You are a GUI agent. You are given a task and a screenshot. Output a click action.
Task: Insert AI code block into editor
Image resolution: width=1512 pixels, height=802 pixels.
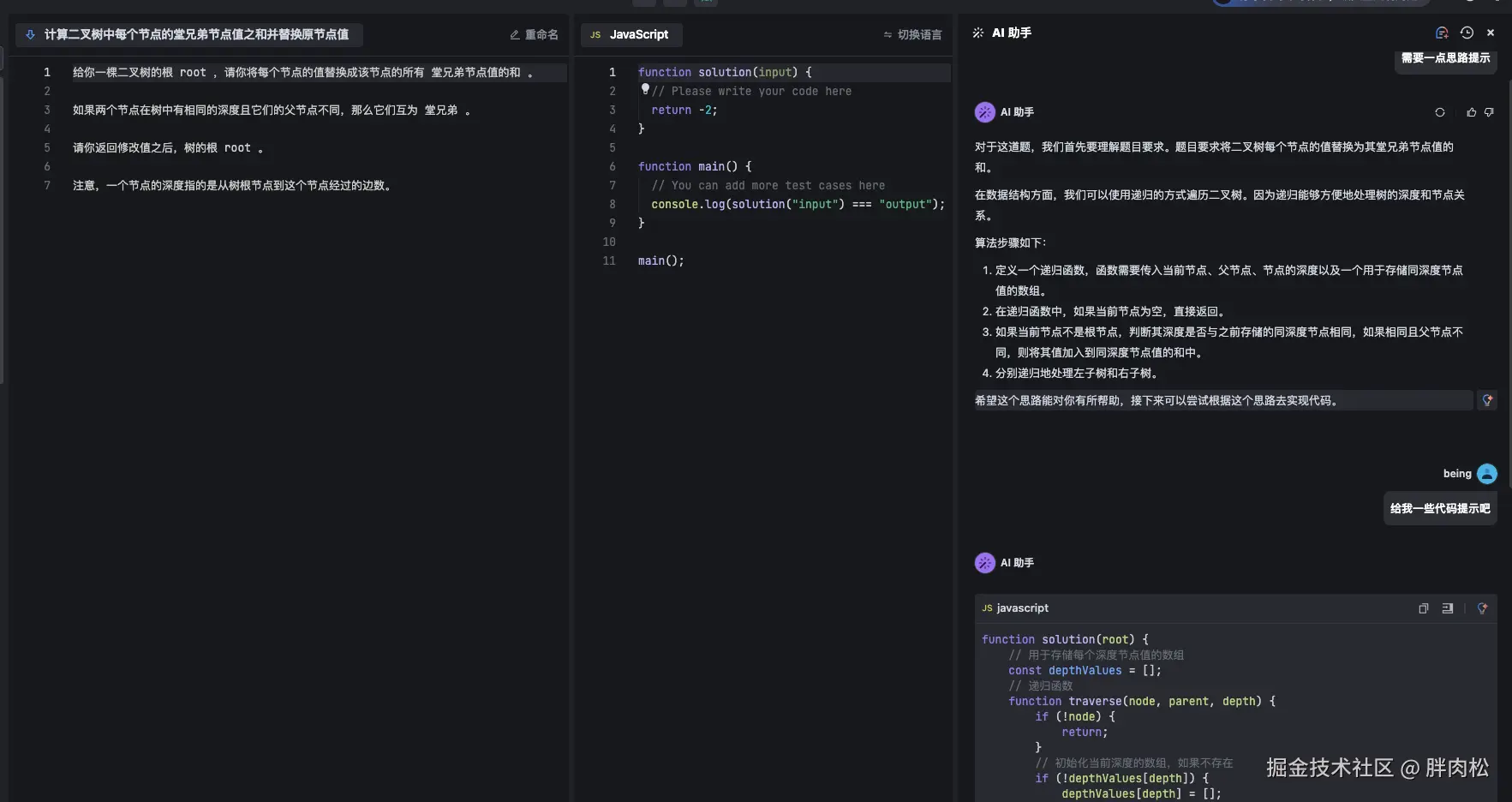pos(1448,608)
